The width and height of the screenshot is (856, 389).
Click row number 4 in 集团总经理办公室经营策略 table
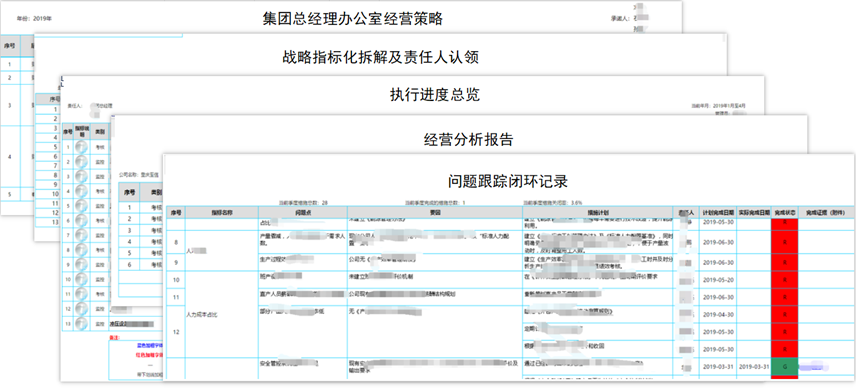click(10, 157)
